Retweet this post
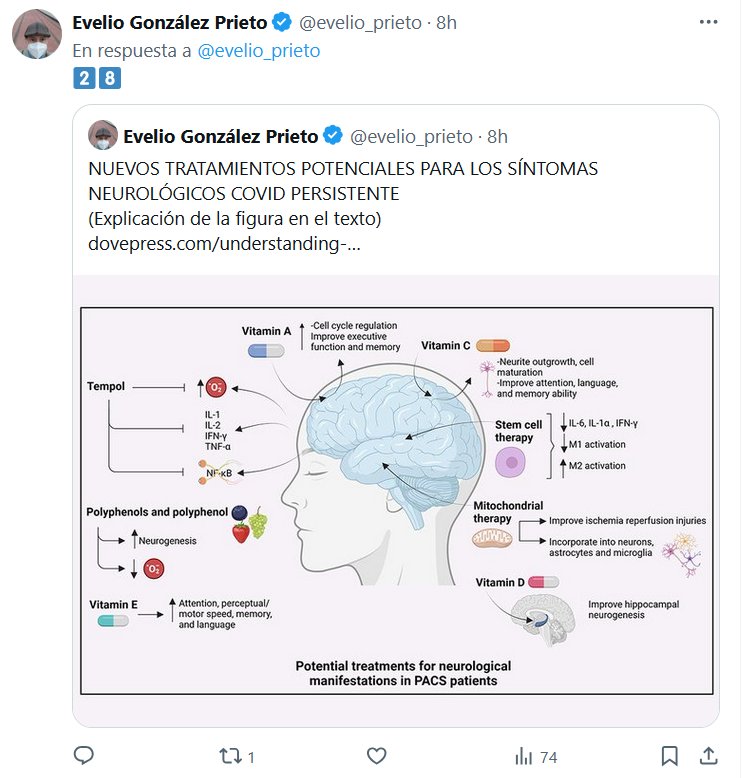742x778 pixels. point(232,755)
